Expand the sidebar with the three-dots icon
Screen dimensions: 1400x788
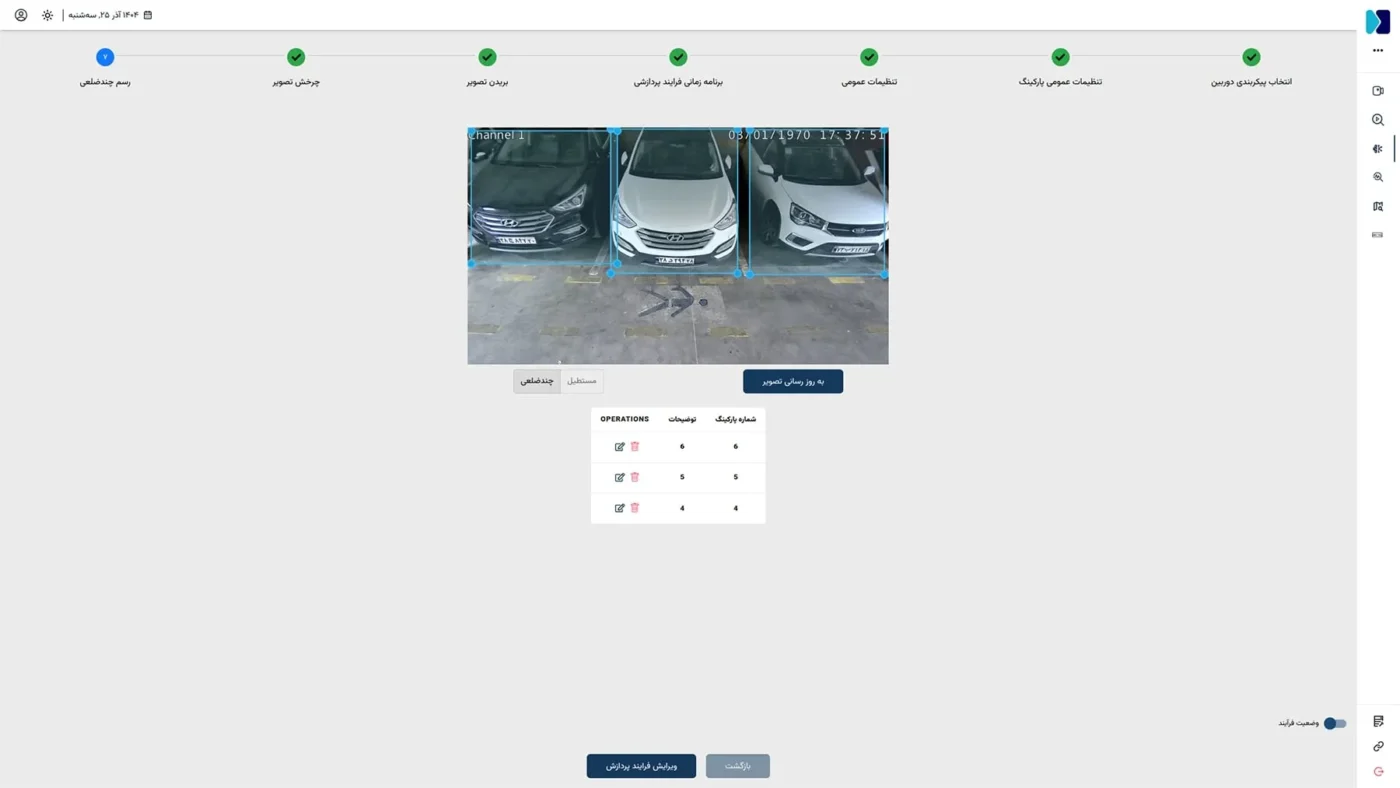1378,50
